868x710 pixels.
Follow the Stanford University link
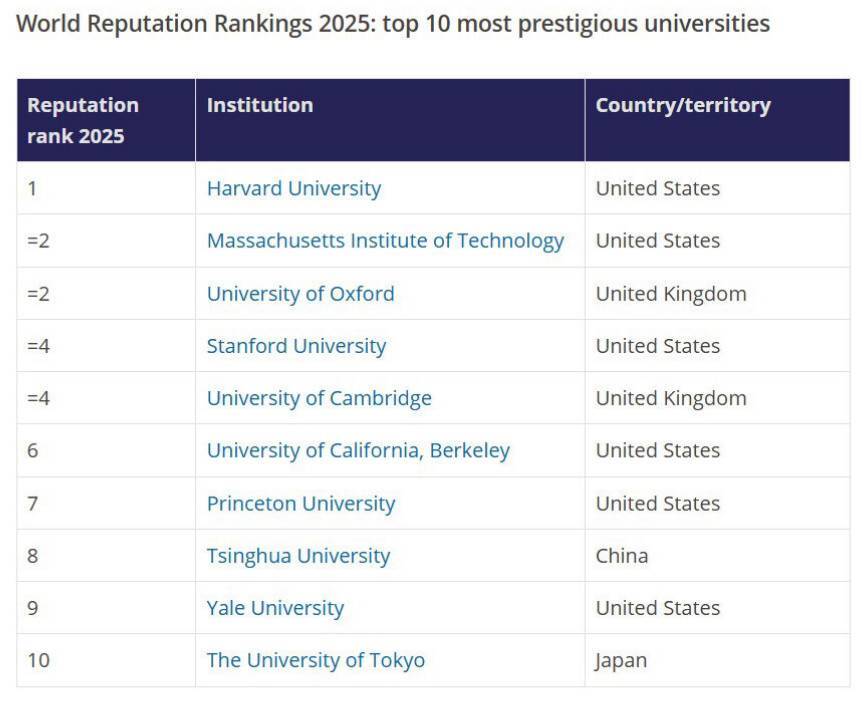point(296,346)
